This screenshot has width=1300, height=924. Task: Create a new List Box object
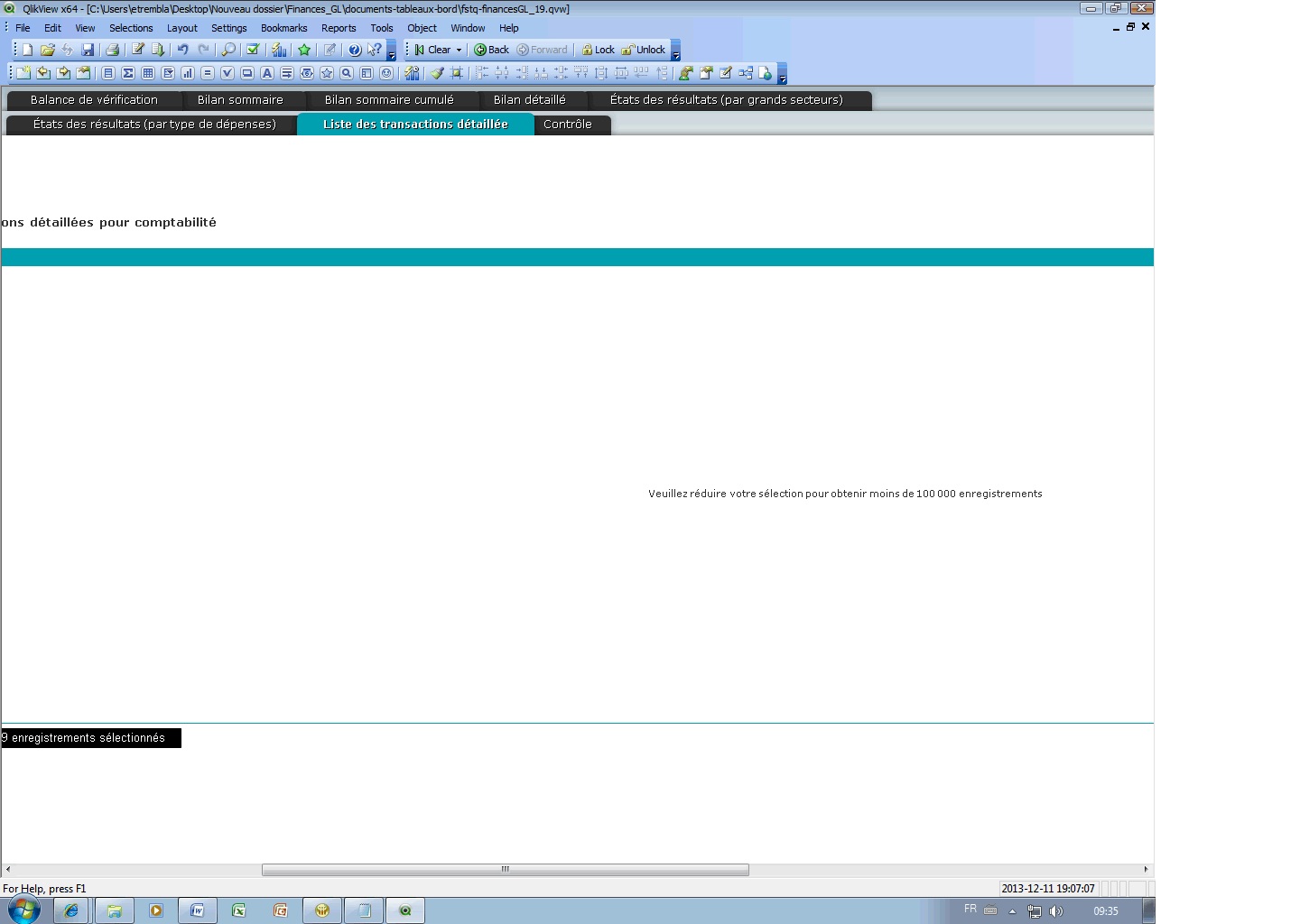coord(108,73)
